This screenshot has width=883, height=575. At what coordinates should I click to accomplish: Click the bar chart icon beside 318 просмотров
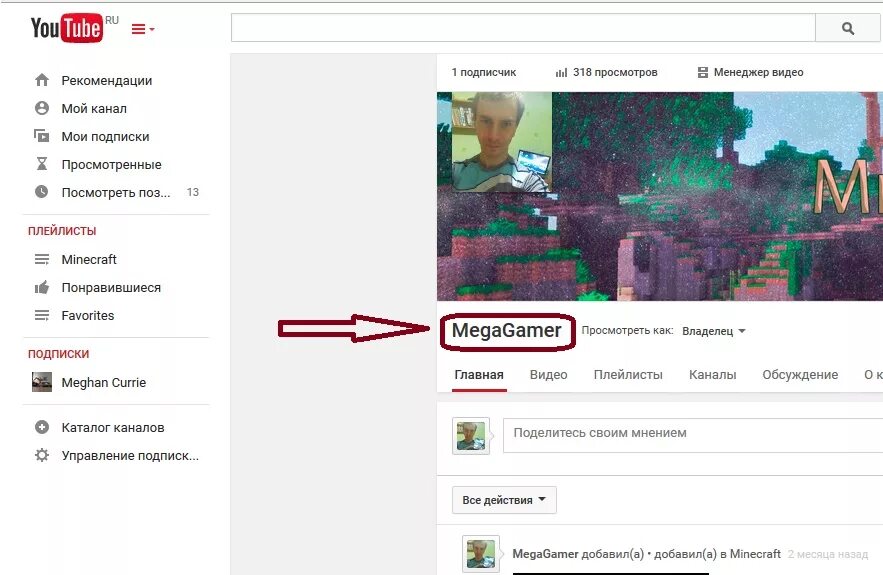561,73
